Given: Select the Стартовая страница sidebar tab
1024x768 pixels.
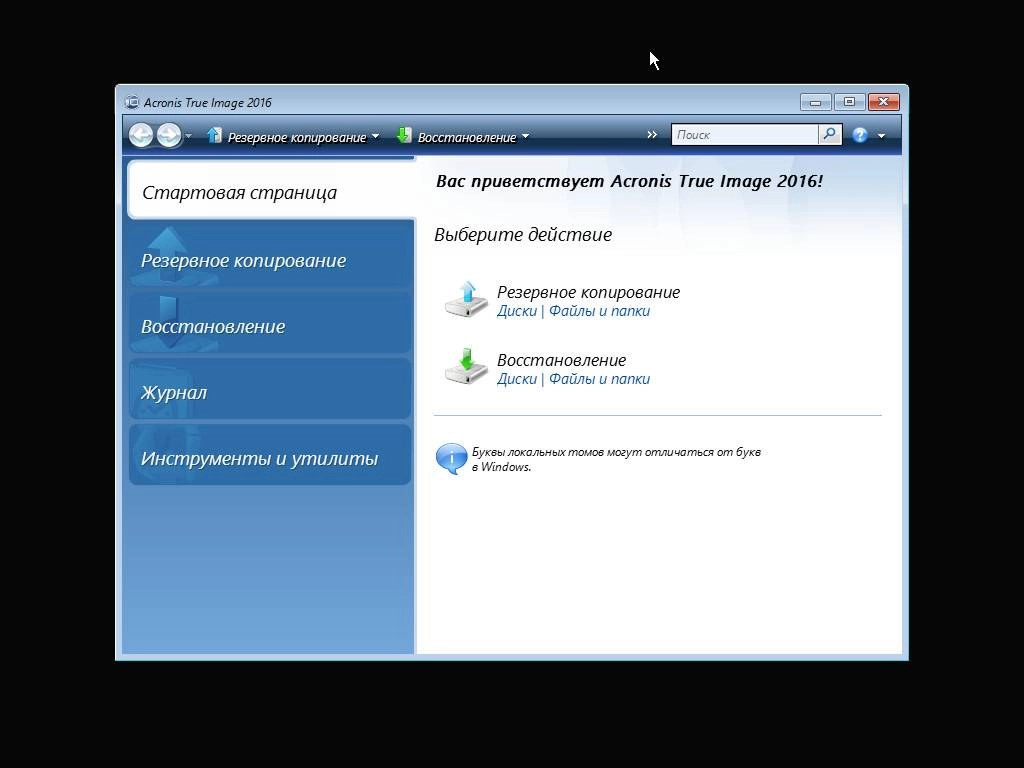Looking at the screenshot, I should [x=271, y=190].
